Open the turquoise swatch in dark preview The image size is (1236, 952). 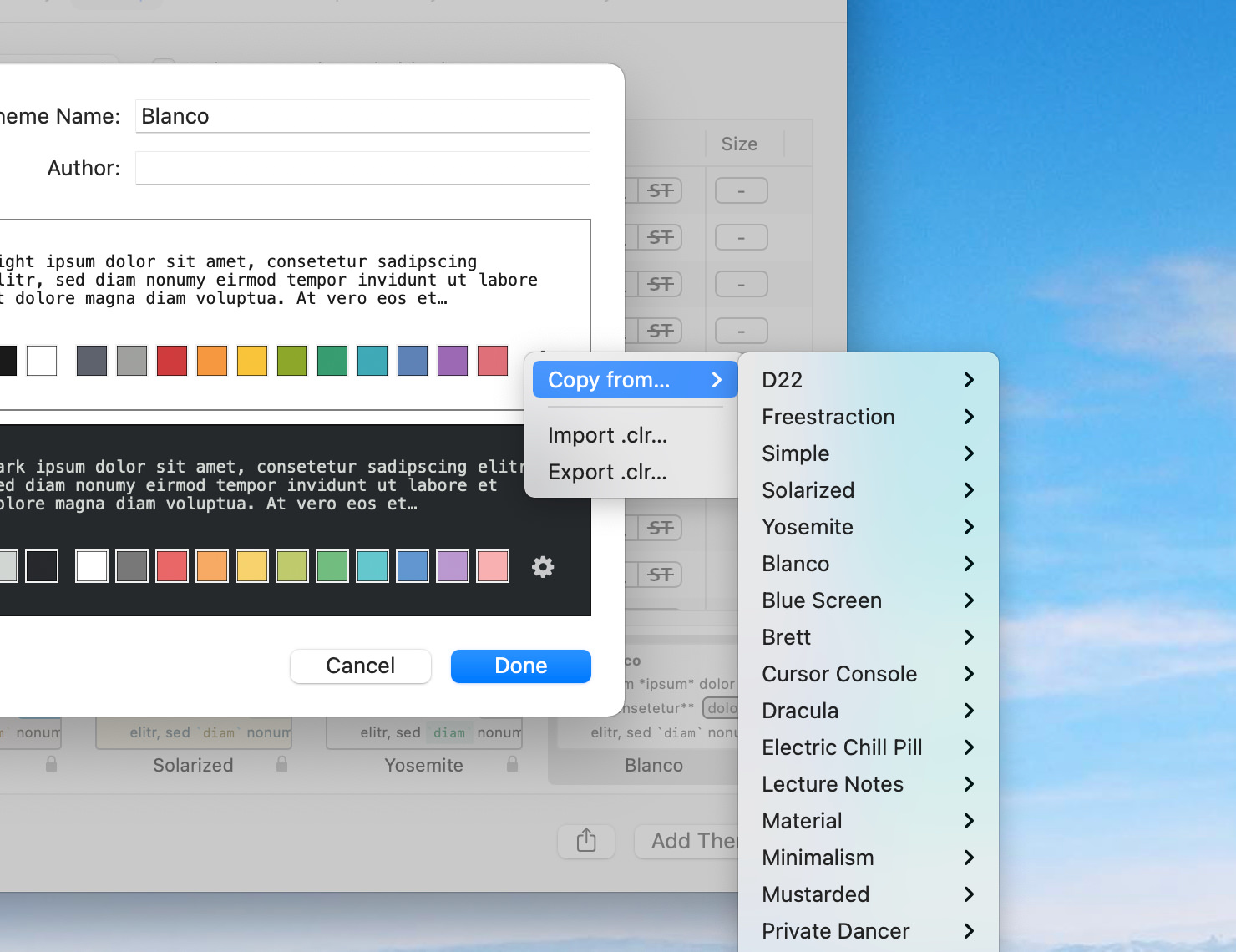372,566
